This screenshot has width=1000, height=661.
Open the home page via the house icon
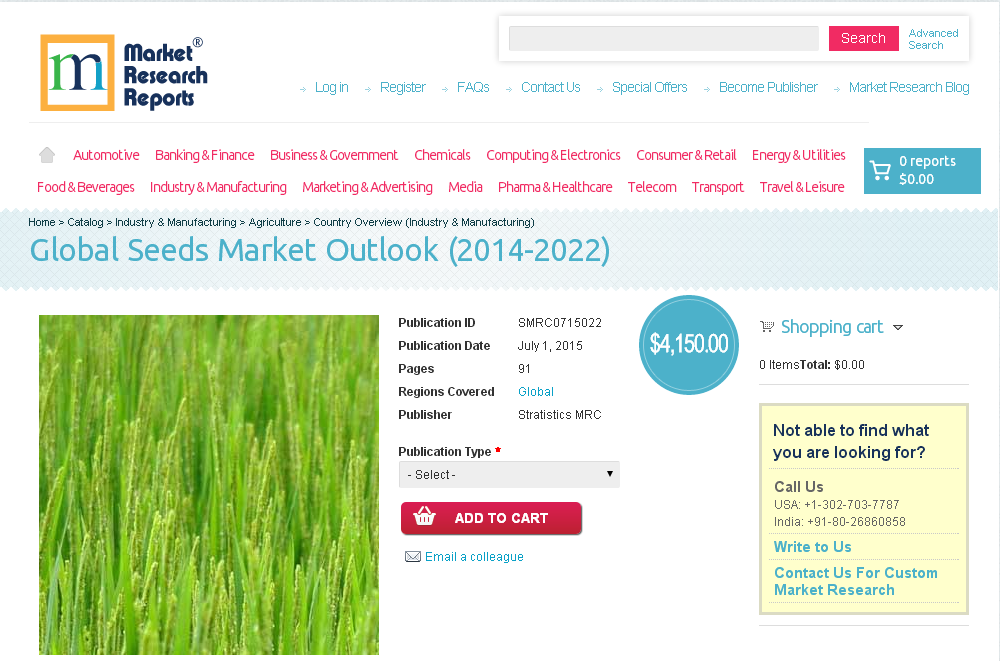tap(46, 154)
